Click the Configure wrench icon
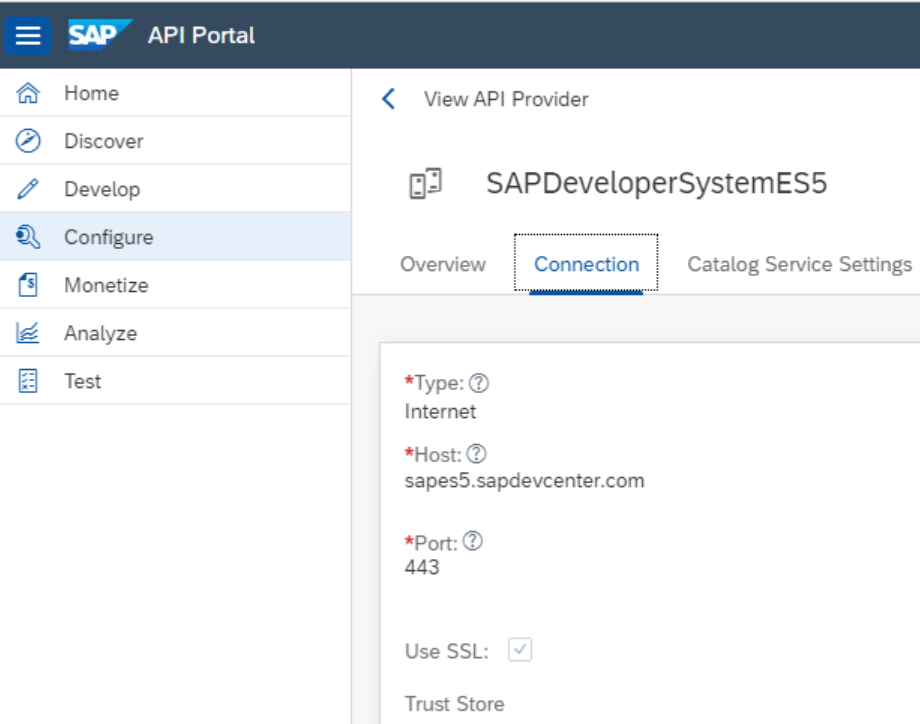This screenshot has width=920, height=724. pos(29,238)
